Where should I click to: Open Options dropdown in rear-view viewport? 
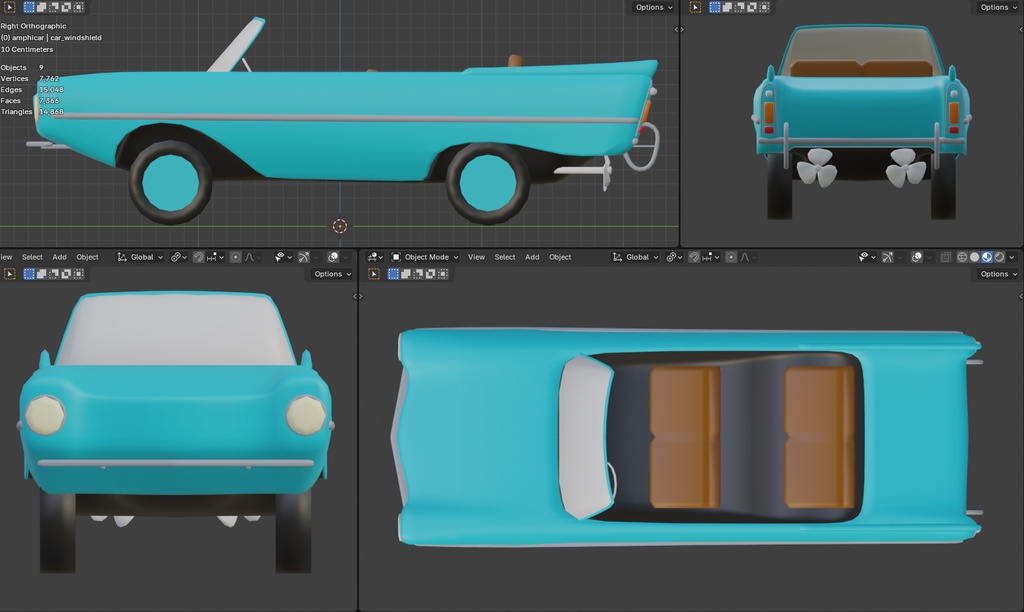999,7
